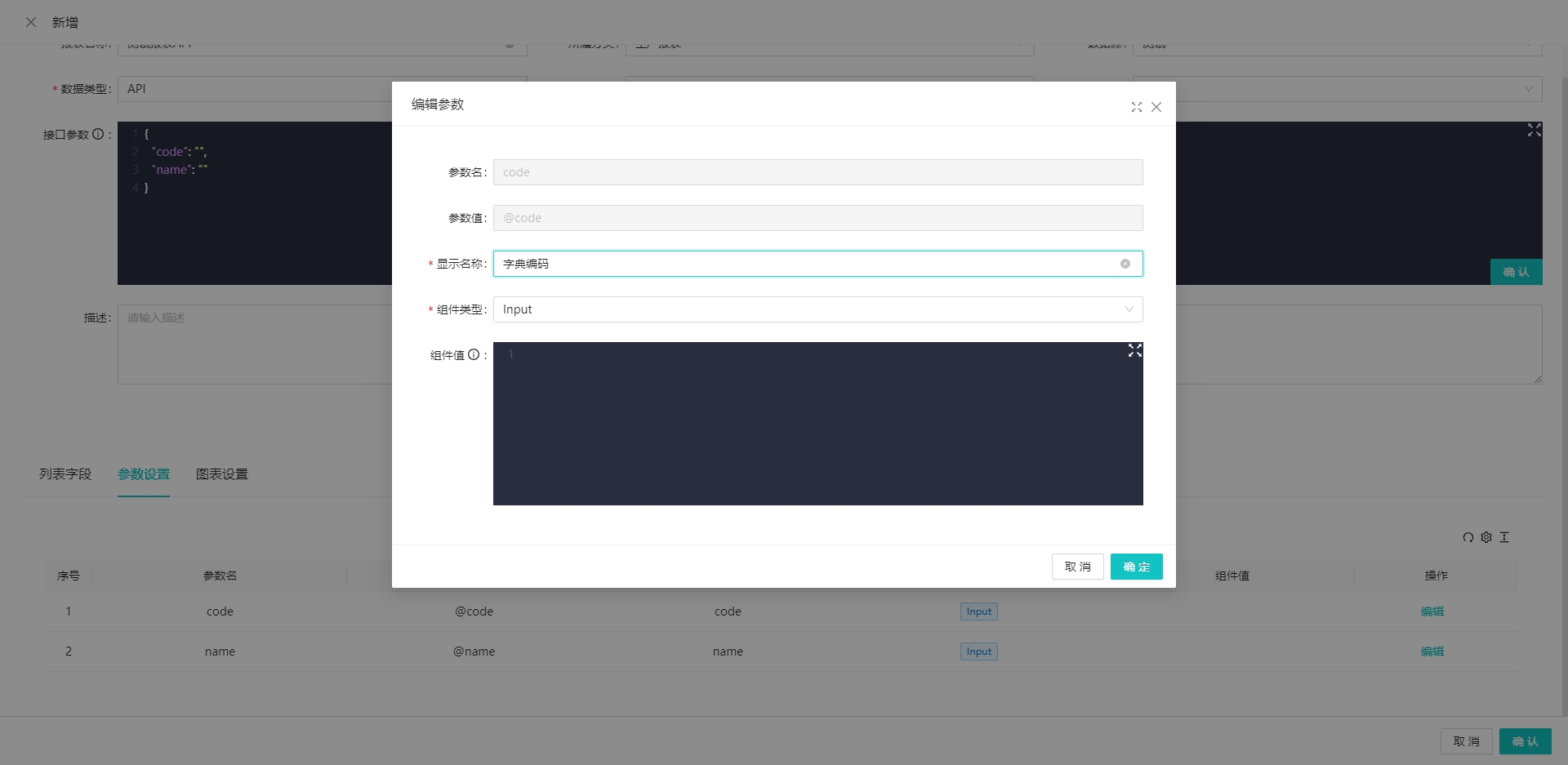Click the Input tag in the name row
This screenshot has height=765, width=1568.
click(979, 652)
